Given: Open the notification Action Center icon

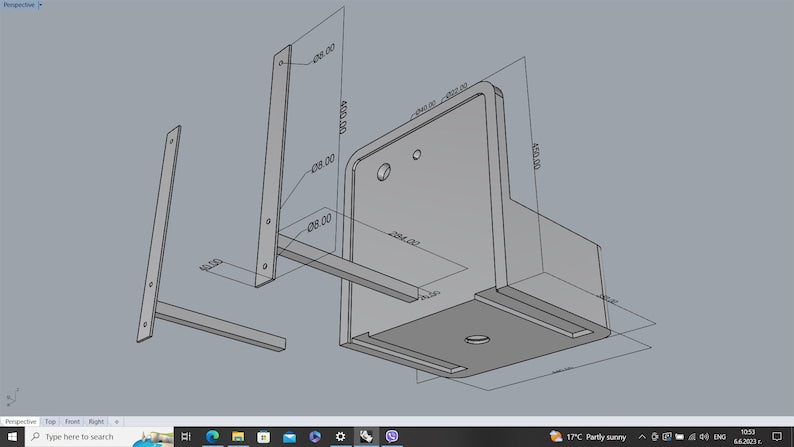Looking at the screenshot, I should click(x=777, y=436).
